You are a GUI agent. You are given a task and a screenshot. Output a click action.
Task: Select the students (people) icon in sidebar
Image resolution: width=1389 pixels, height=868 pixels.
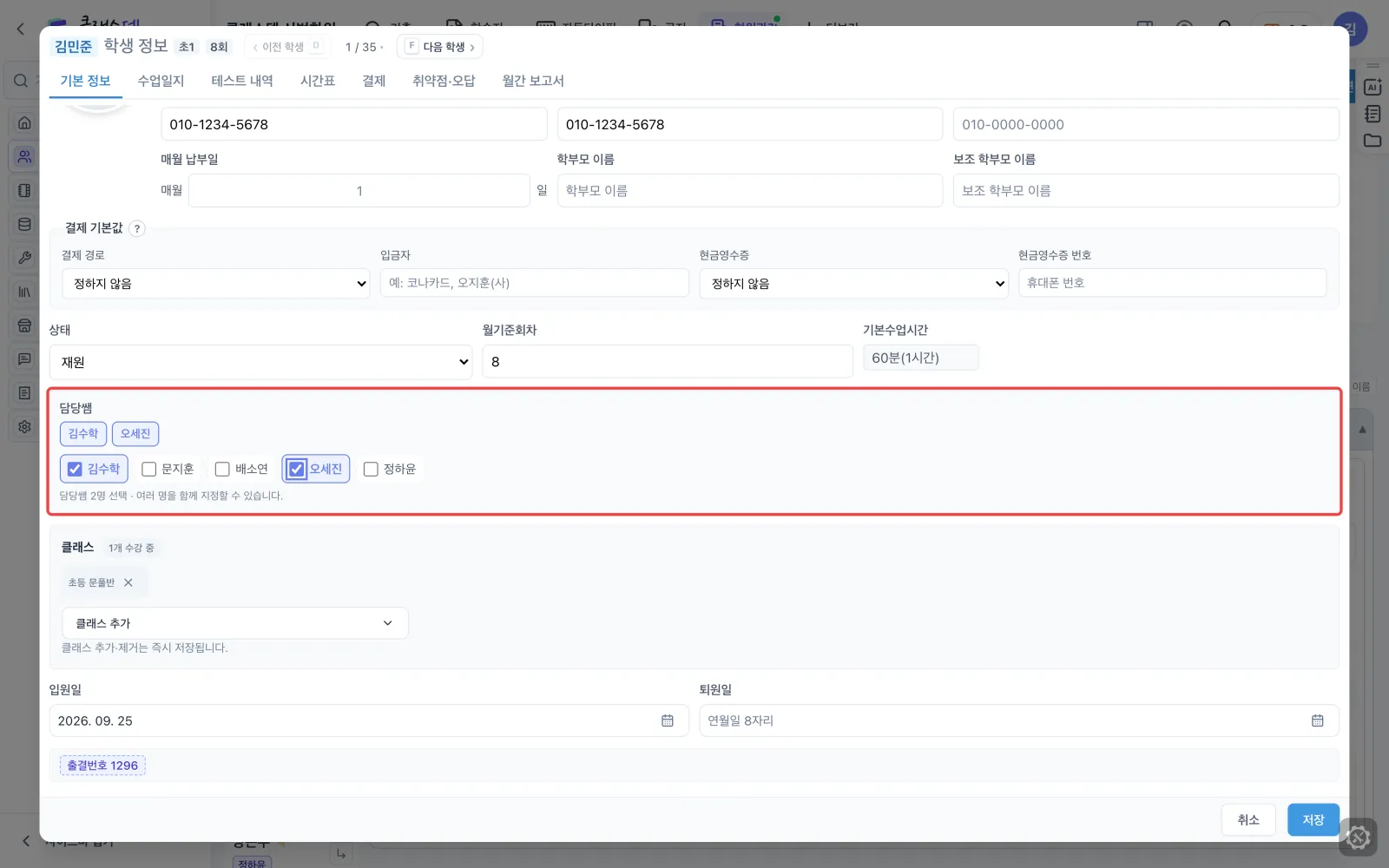pos(24,157)
